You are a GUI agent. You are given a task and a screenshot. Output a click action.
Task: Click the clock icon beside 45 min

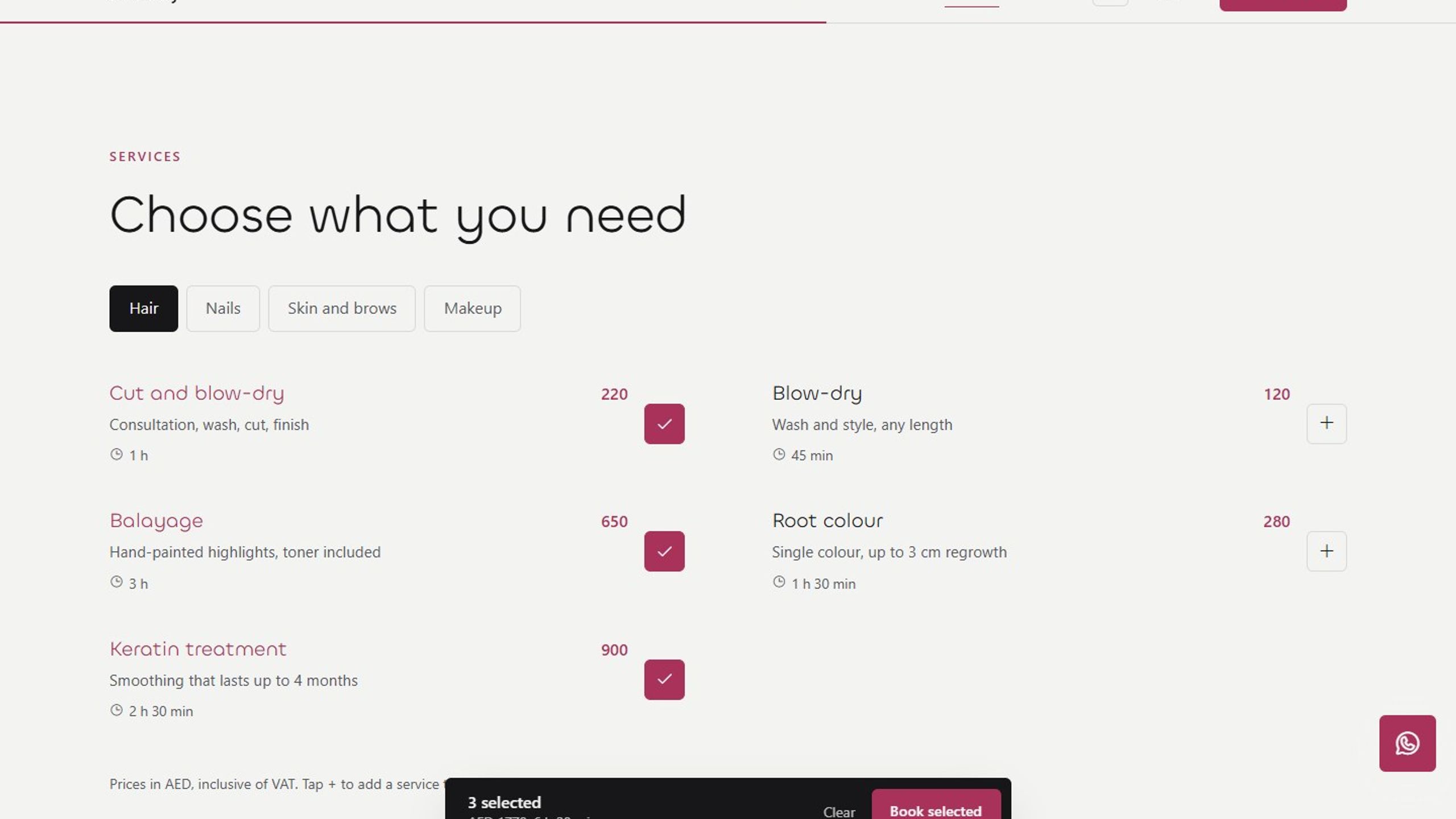[x=779, y=454]
